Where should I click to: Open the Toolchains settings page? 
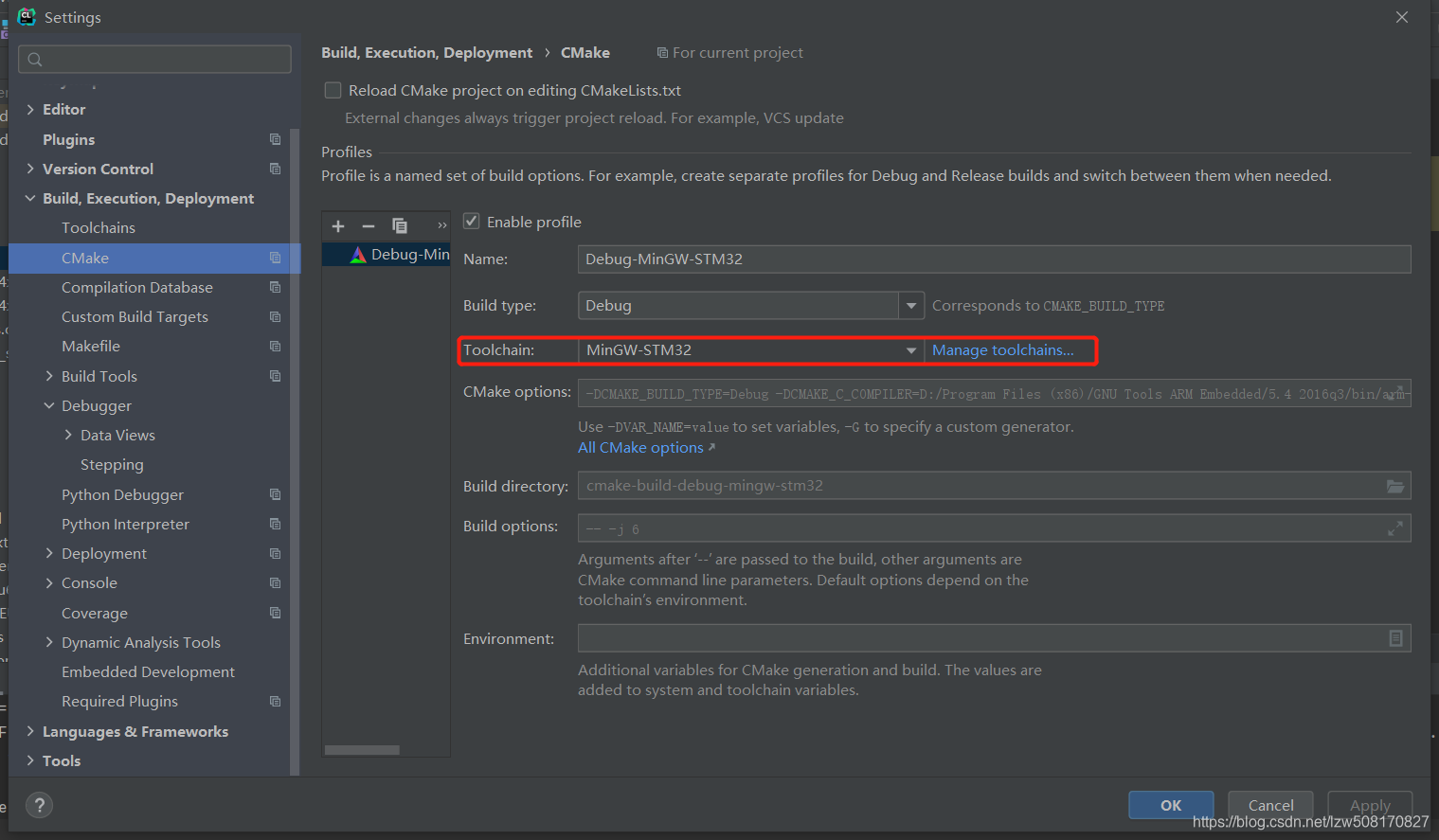(x=99, y=227)
